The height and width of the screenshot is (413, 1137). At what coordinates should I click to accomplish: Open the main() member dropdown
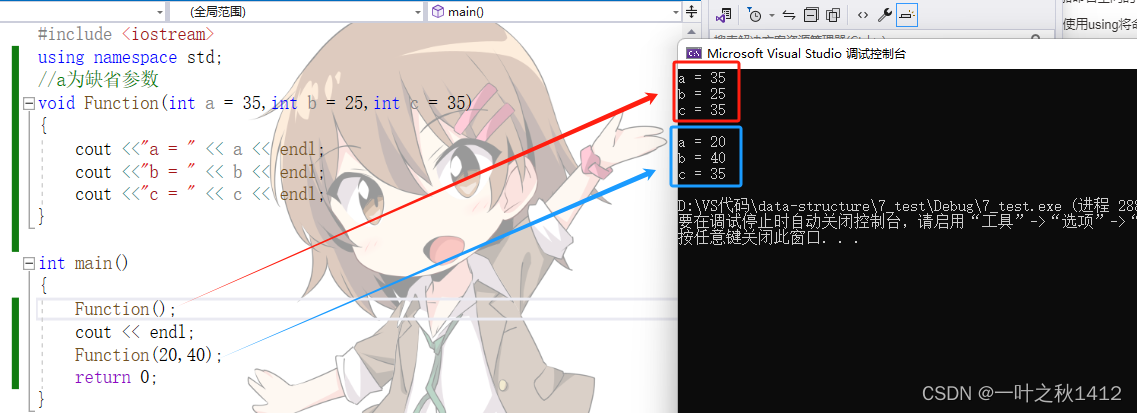click(555, 12)
